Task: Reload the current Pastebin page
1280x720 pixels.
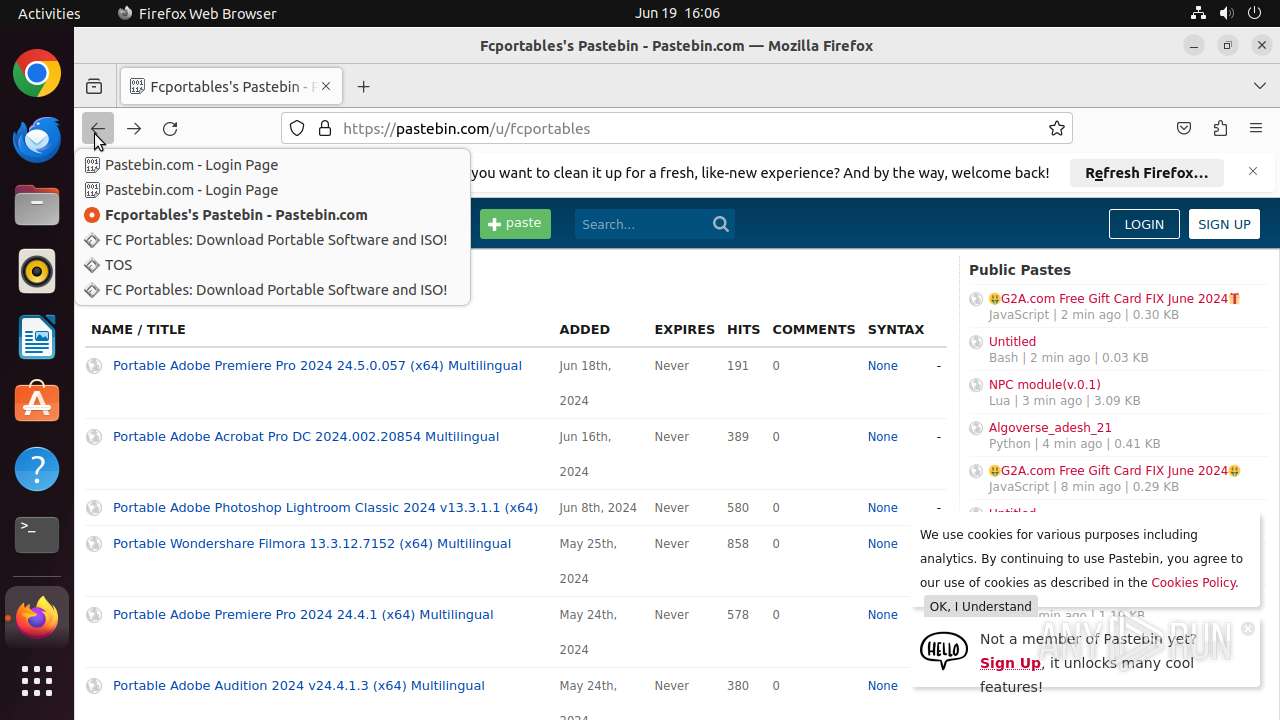Action: (x=170, y=128)
